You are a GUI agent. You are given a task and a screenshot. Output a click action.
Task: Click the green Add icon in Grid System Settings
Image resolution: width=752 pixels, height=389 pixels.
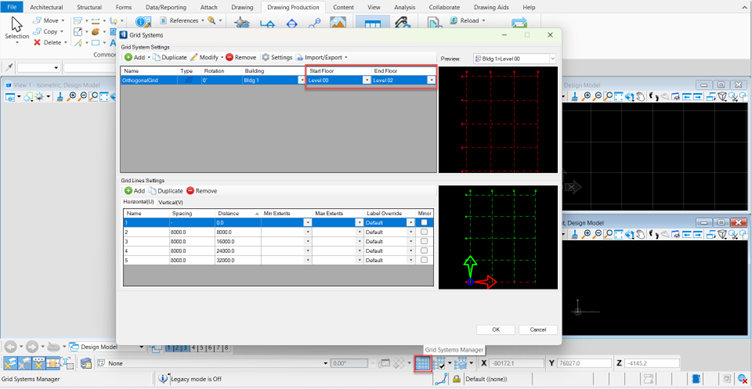click(x=128, y=57)
